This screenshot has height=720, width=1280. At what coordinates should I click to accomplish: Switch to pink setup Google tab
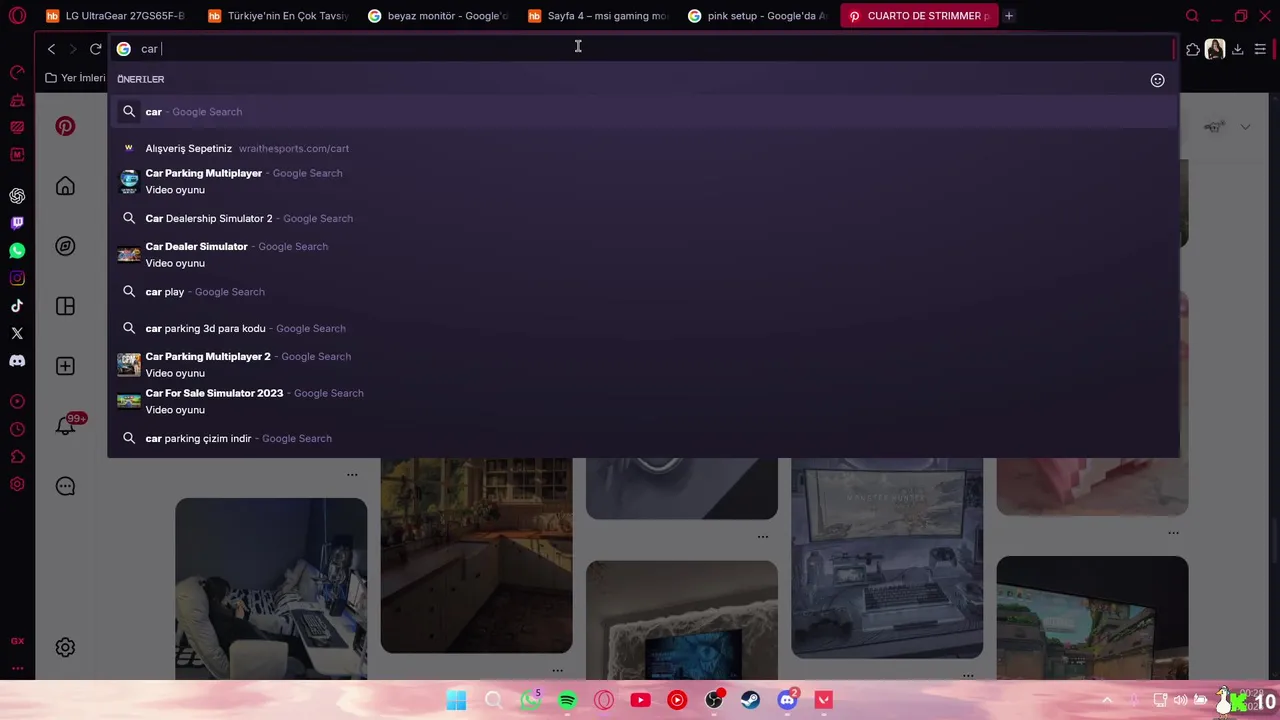coord(758,16)
